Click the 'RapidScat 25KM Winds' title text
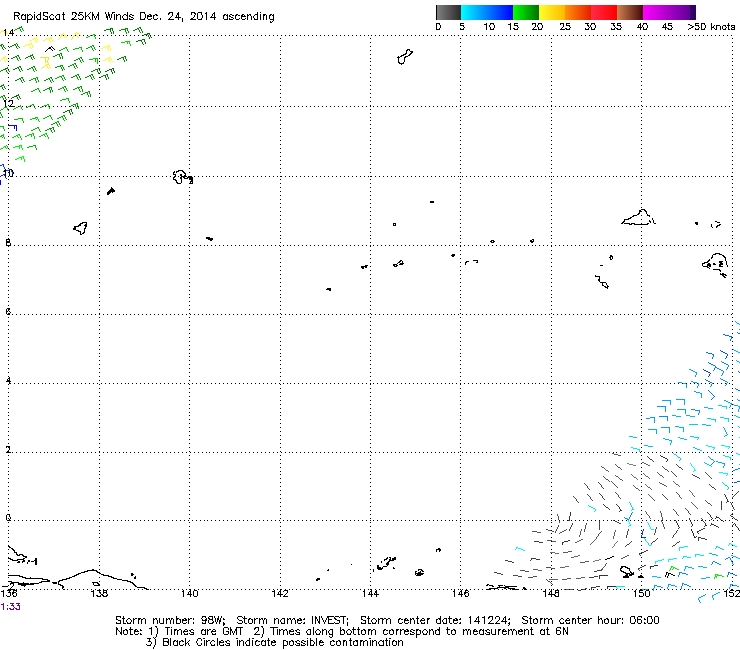 [74, 17]
